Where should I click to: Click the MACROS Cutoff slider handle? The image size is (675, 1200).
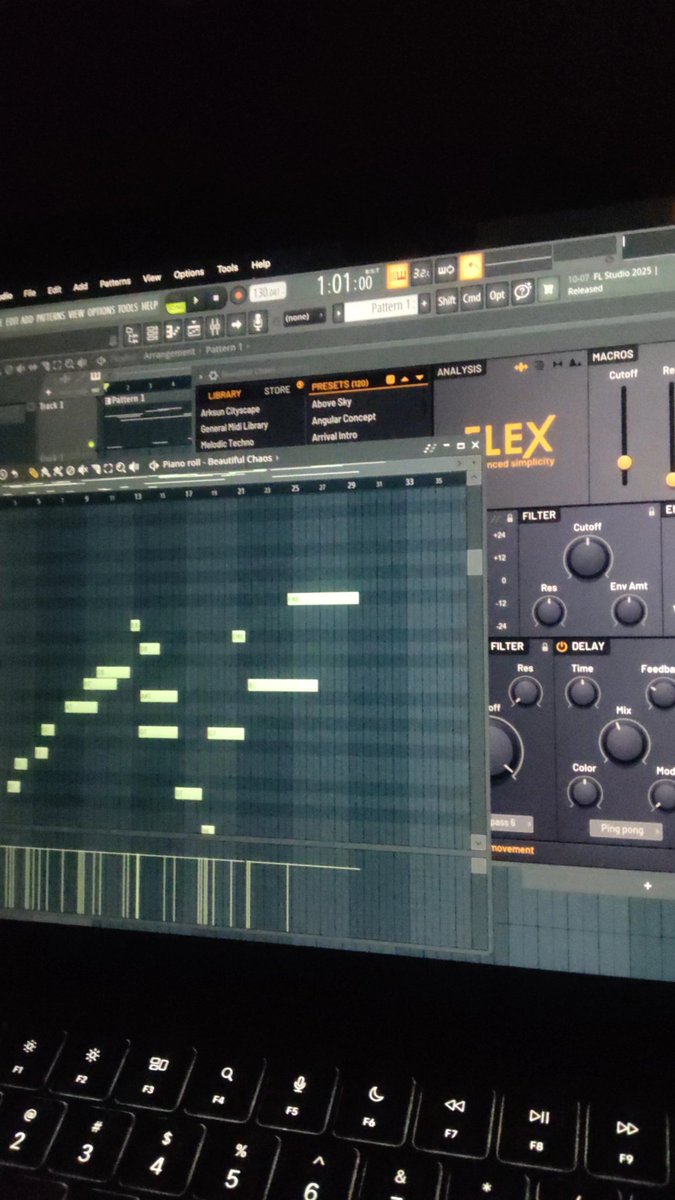point(624,462)
